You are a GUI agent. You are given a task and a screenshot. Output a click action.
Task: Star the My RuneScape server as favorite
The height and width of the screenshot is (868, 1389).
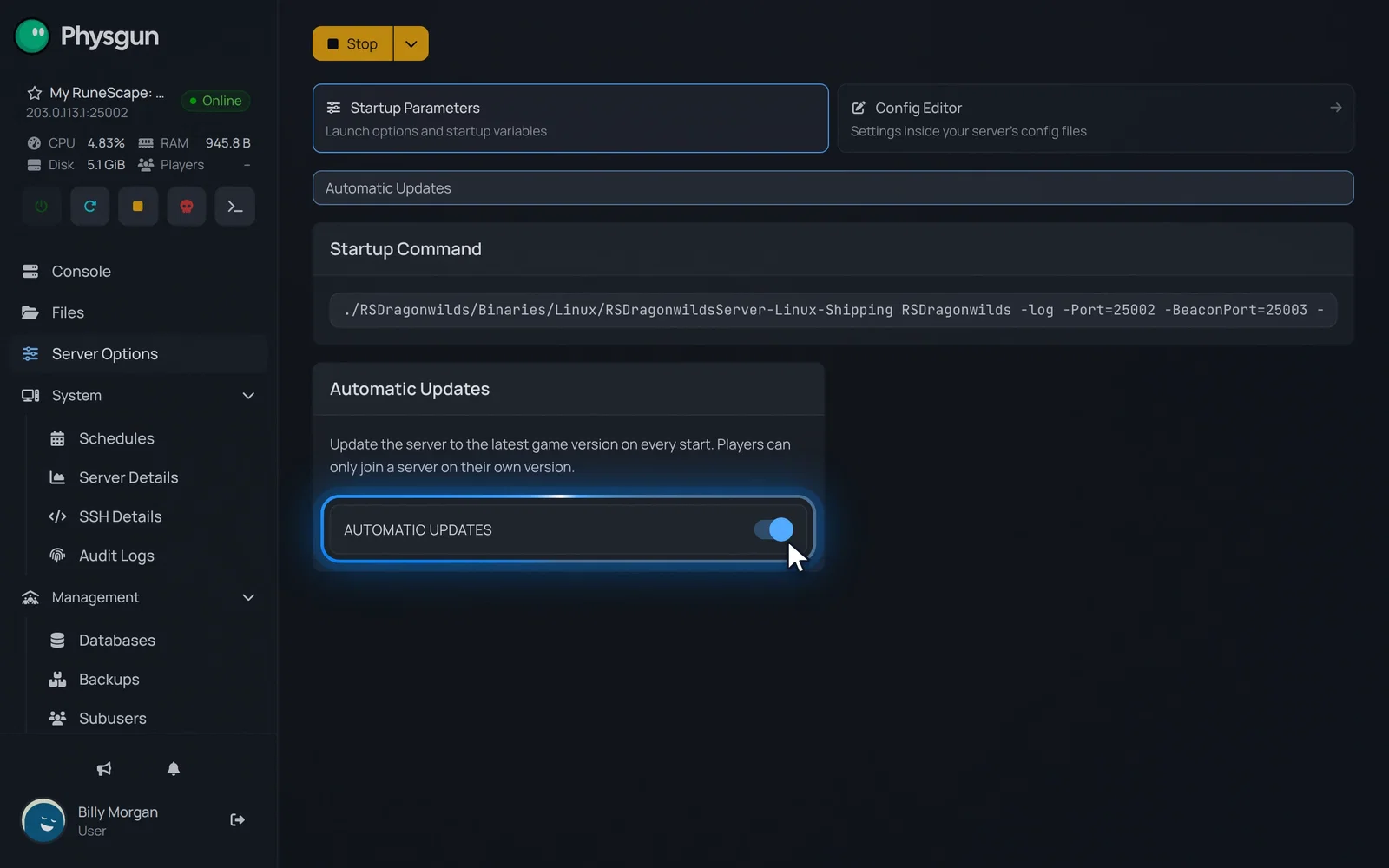coord(35,93)
